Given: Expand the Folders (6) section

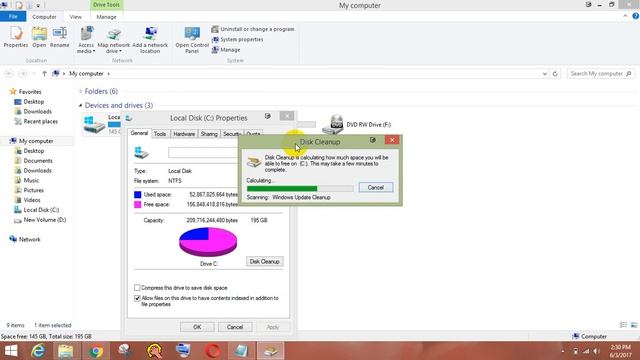Looking at the screenshot, I should (80, 91).
